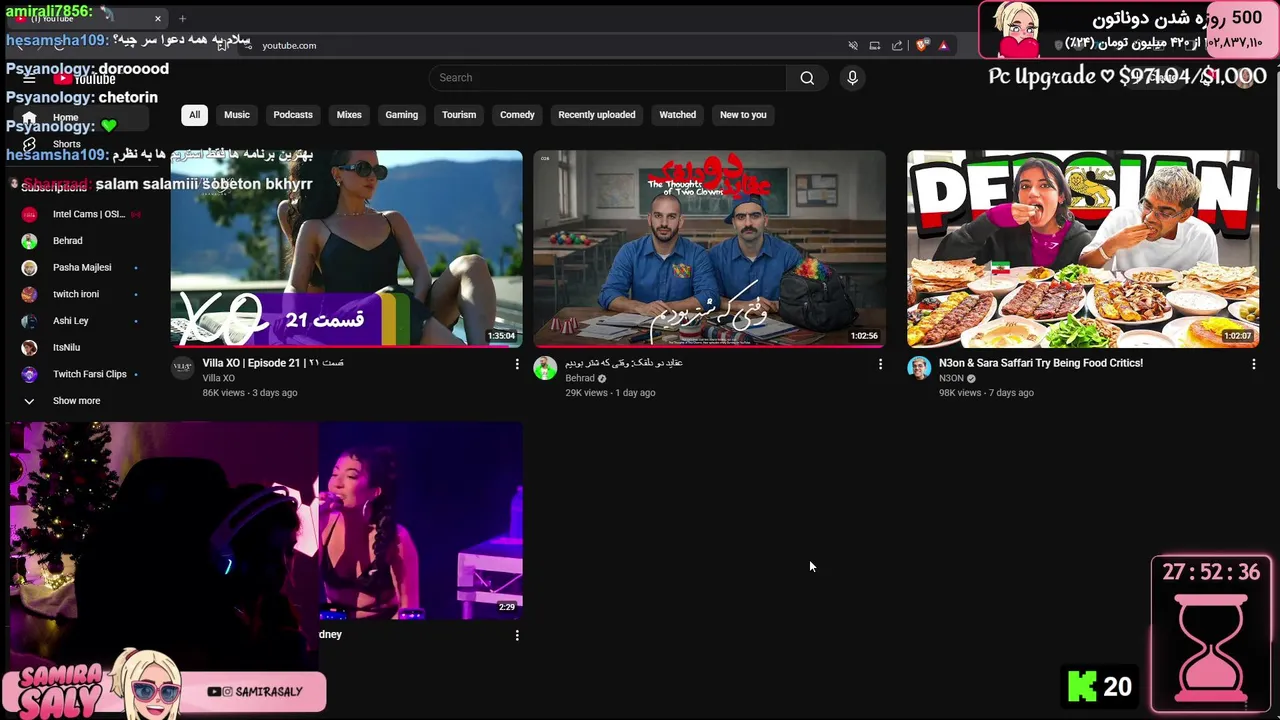This screenshot has width=1280, height=720.
Task: Click the Home icon in sidebar
Action: click(x=30, y=117)
